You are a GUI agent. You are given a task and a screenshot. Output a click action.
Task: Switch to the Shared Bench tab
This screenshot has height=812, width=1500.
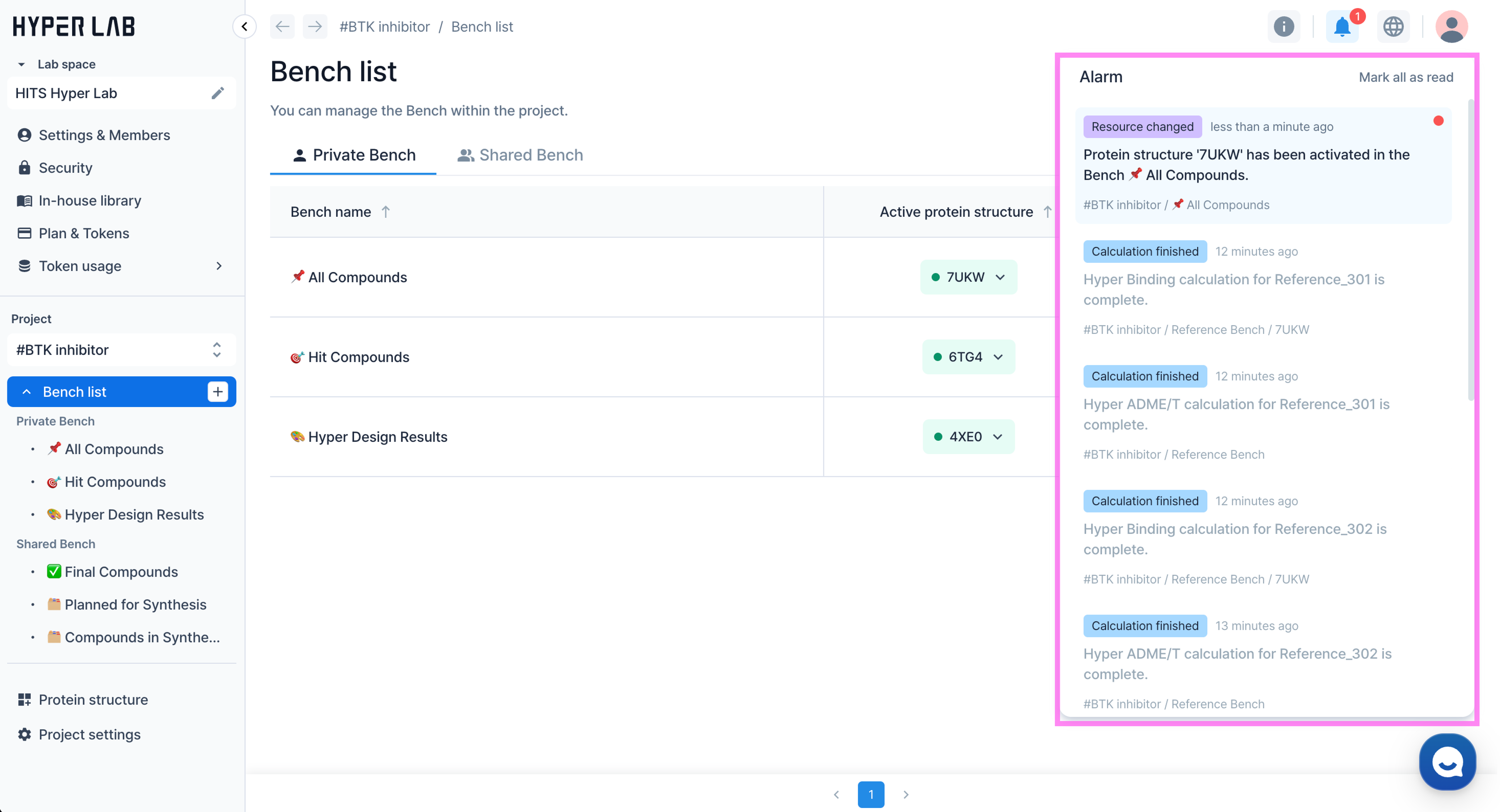point(520,155)
